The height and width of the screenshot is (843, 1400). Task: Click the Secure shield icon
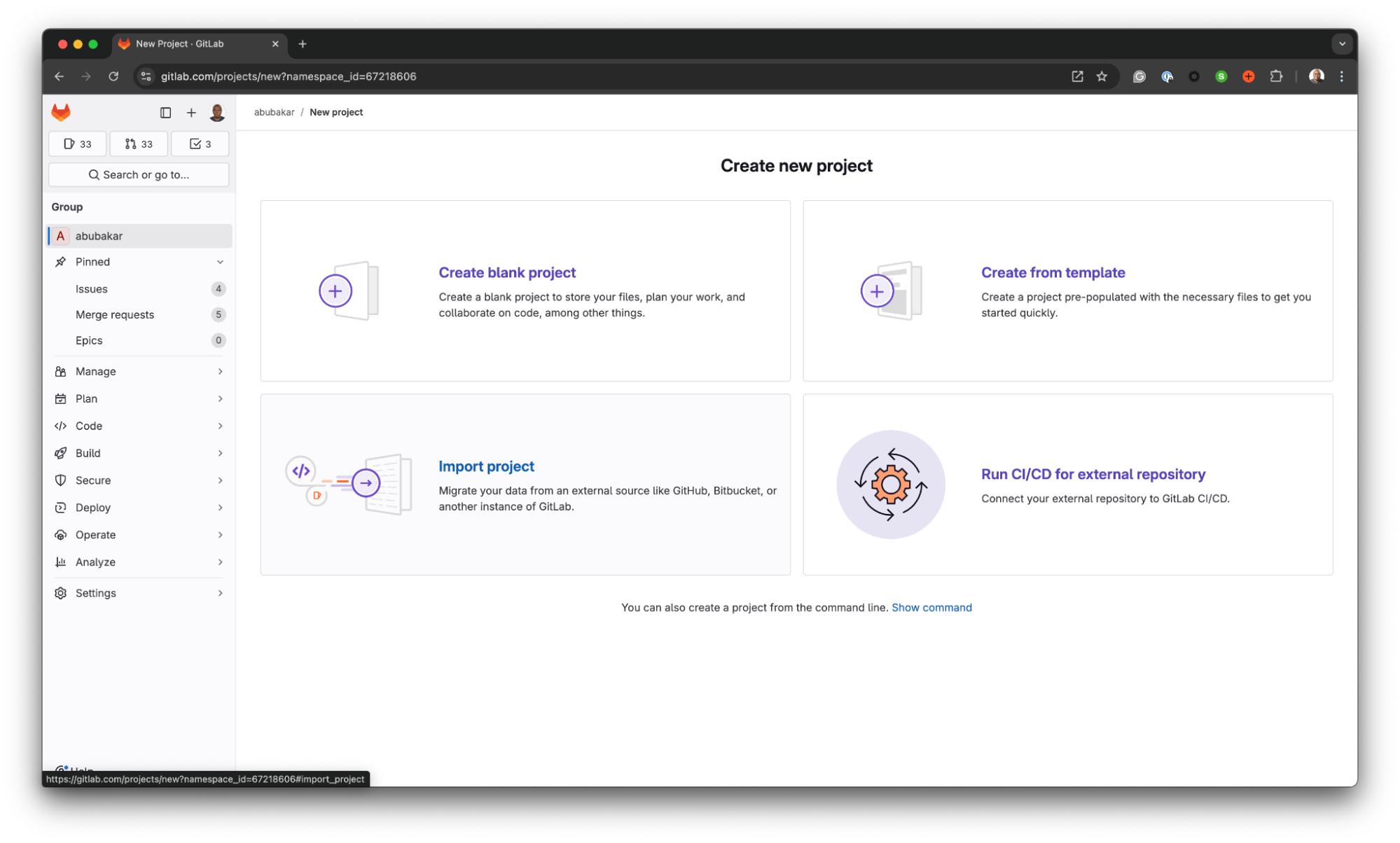61,480
